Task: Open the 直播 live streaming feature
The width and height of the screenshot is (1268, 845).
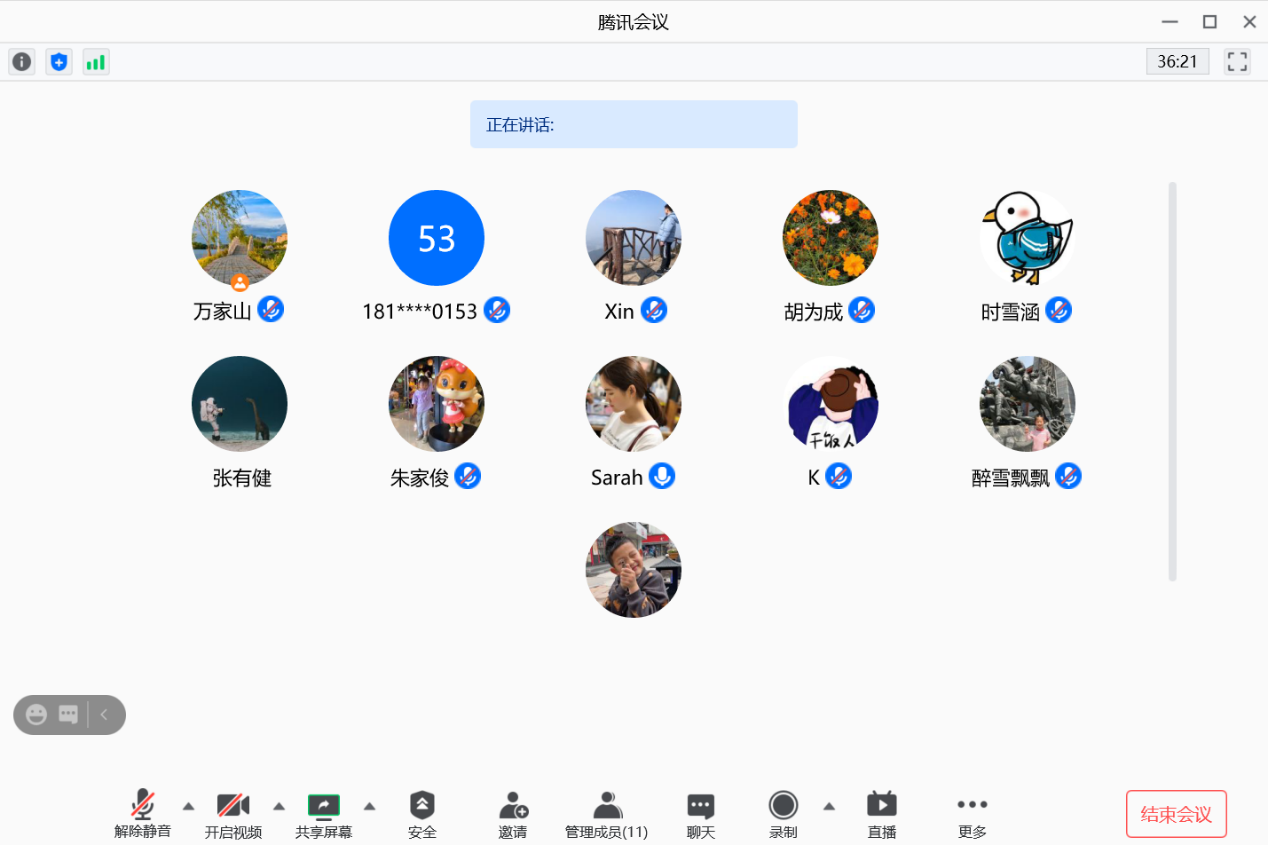Action: (881, 812)
